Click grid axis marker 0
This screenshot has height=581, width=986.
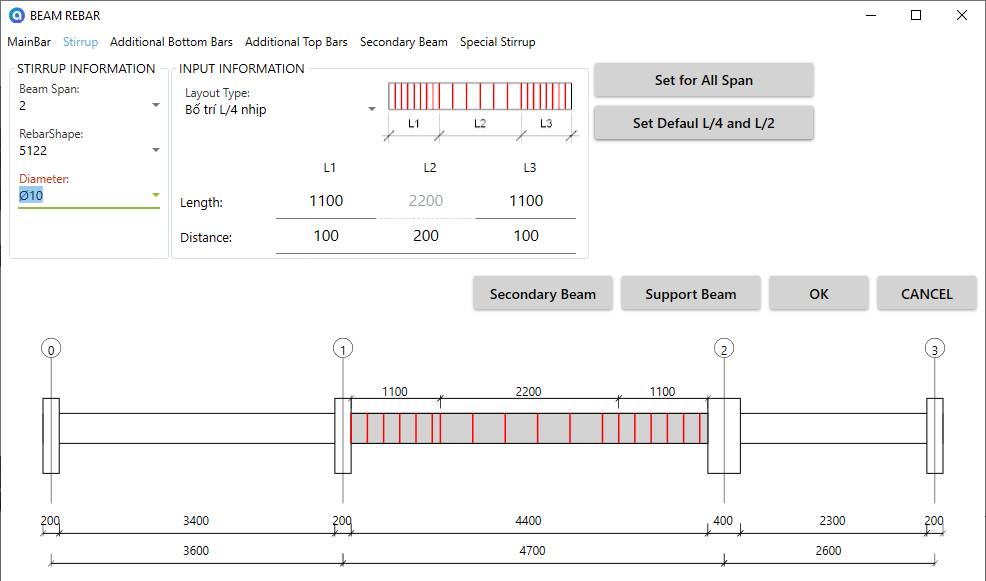point(51,349)
